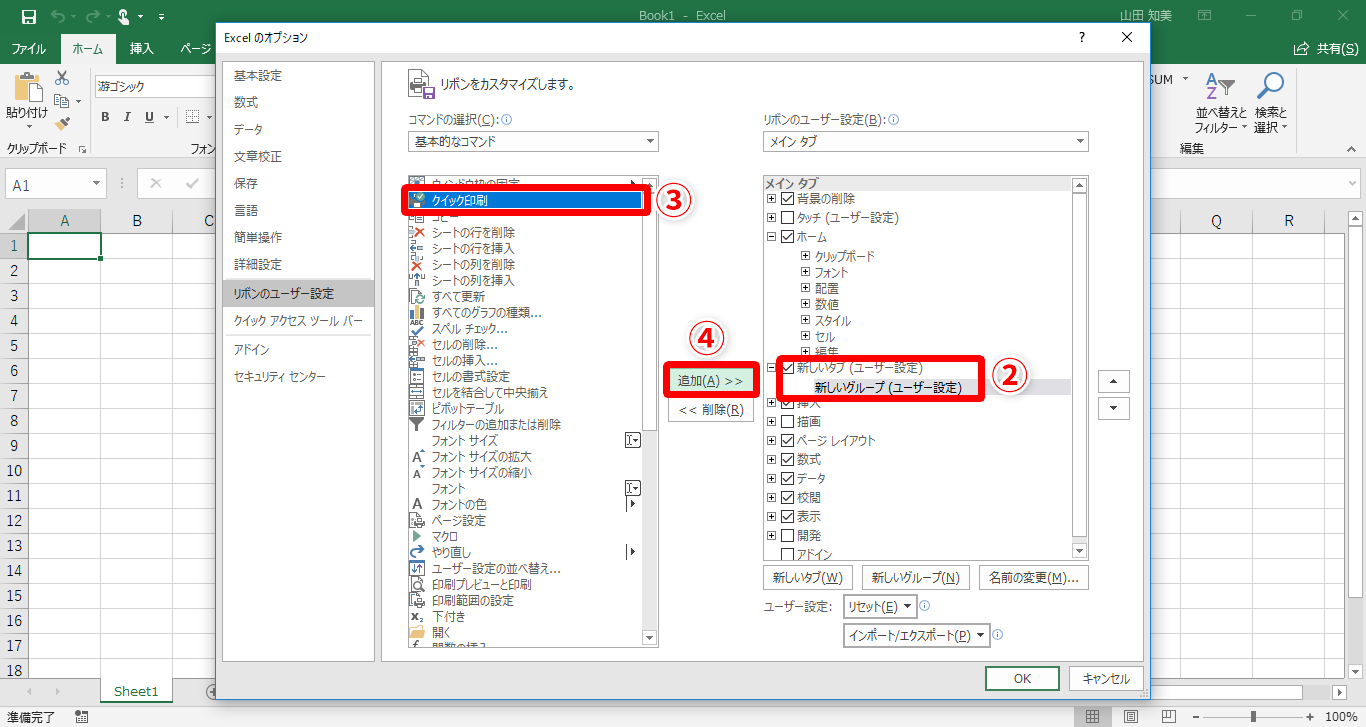This screenshot has height=727, width=1366.
Task: Click the フィルターの追加または削除 funnel icon
Action: [x=418, y=425]
